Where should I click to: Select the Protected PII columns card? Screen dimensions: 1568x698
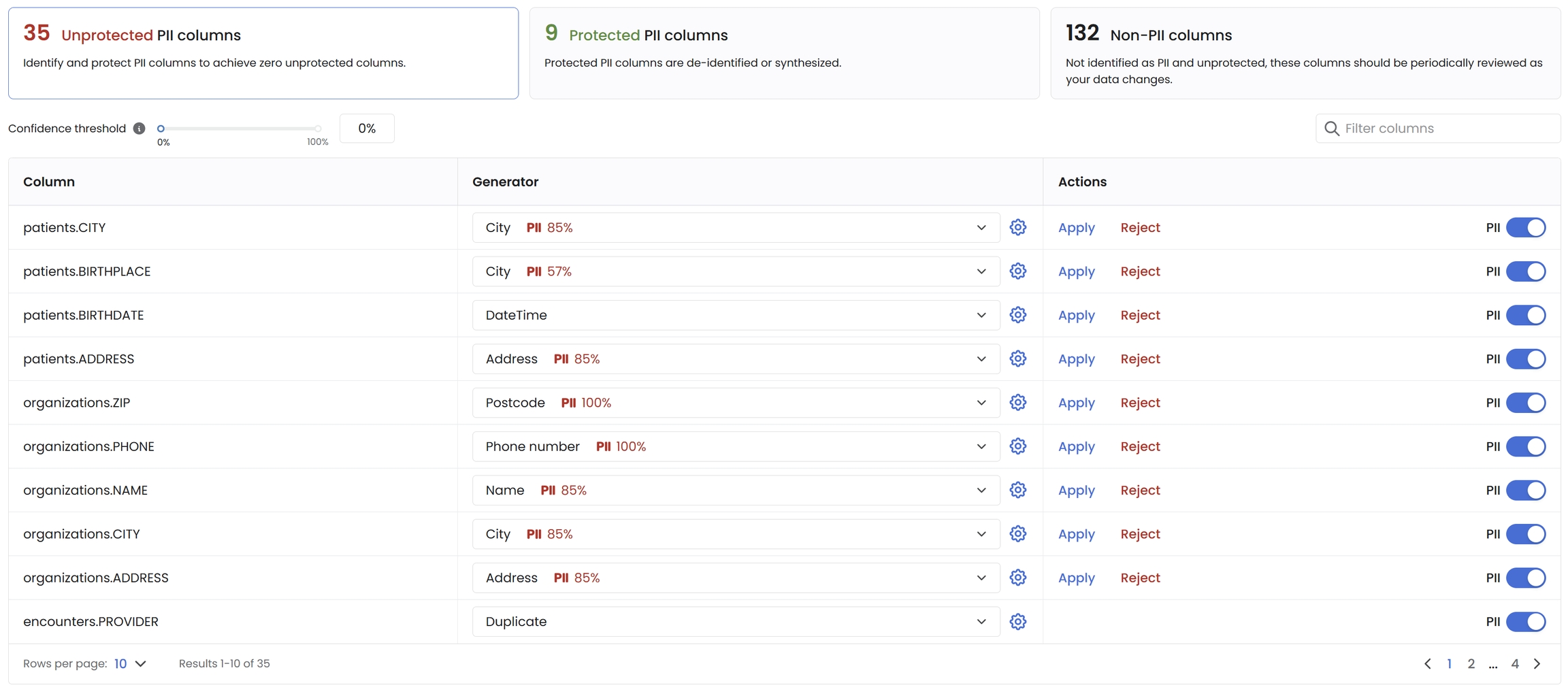coord(784,53)
